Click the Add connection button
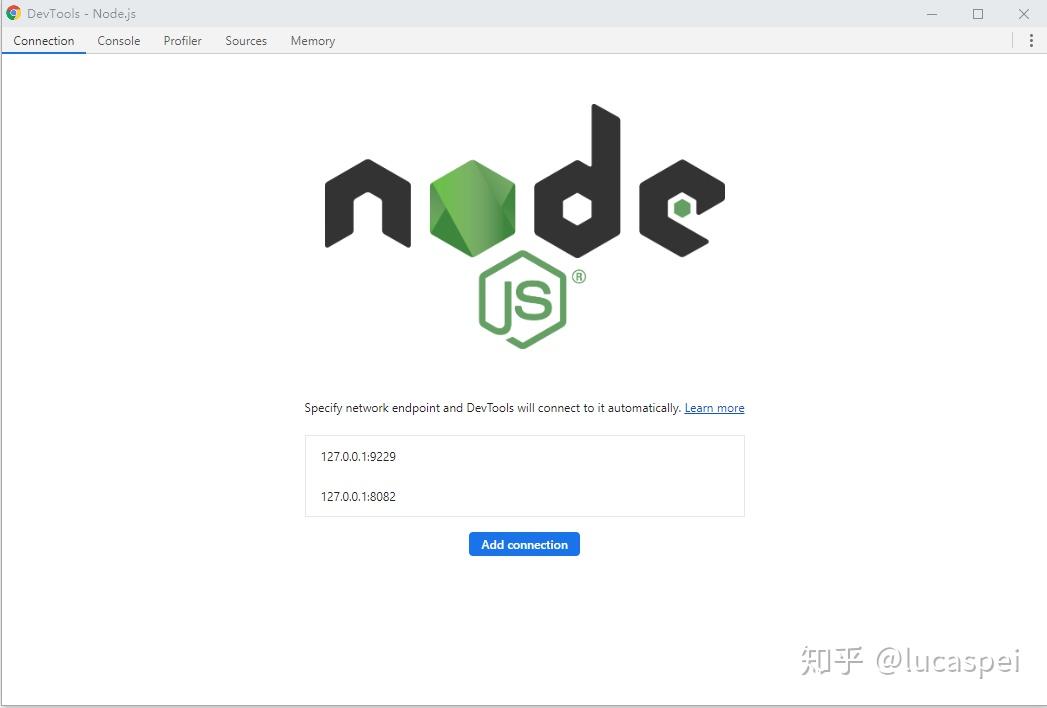 [x=524, y=544]
